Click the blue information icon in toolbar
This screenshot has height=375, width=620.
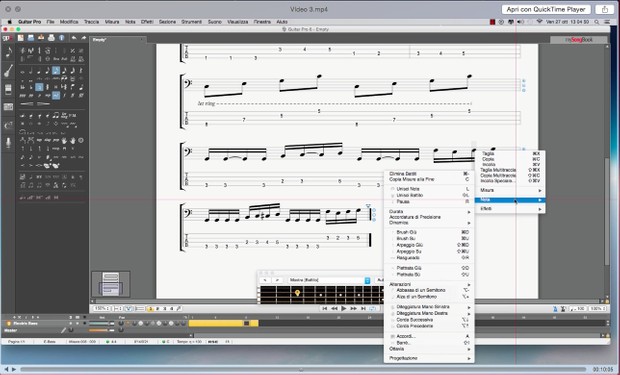pyautogui.click(x=62, y=38)
